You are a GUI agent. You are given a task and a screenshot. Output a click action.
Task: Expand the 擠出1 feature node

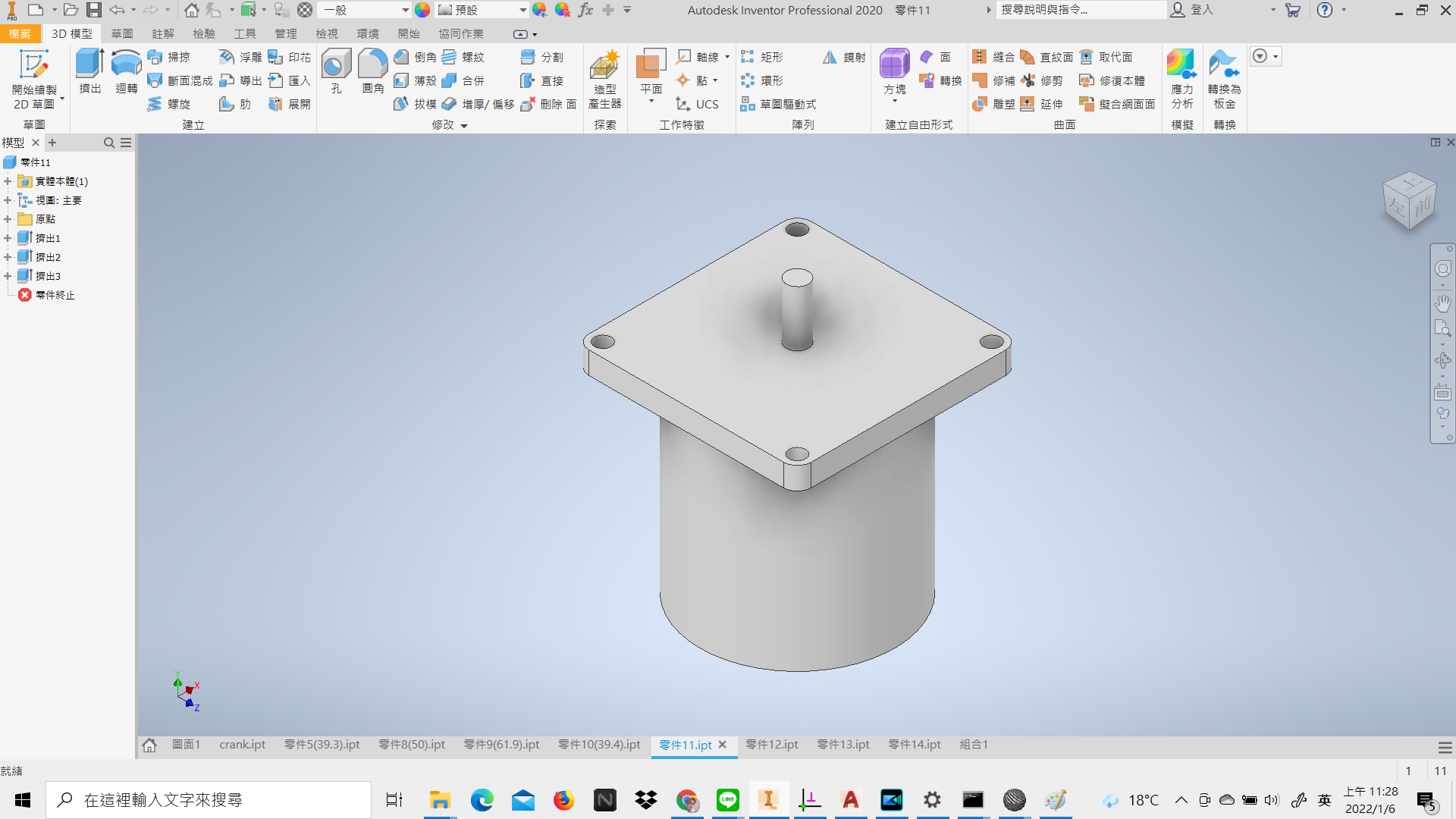pyautogui.click(x=8, y=238)
